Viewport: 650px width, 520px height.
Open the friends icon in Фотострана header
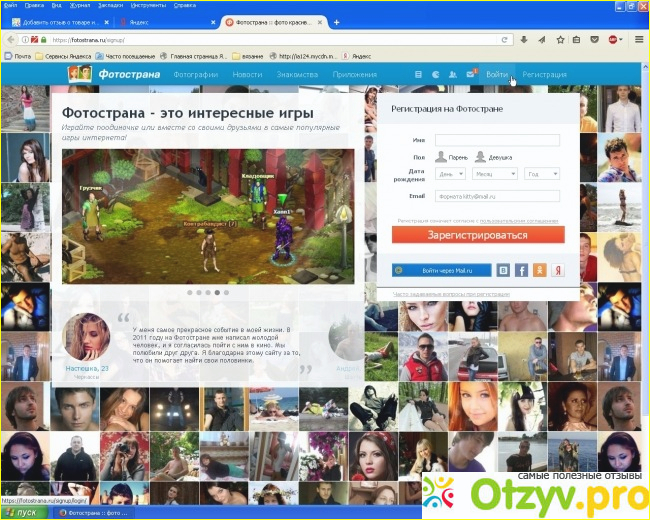click(x=453, y=75)
